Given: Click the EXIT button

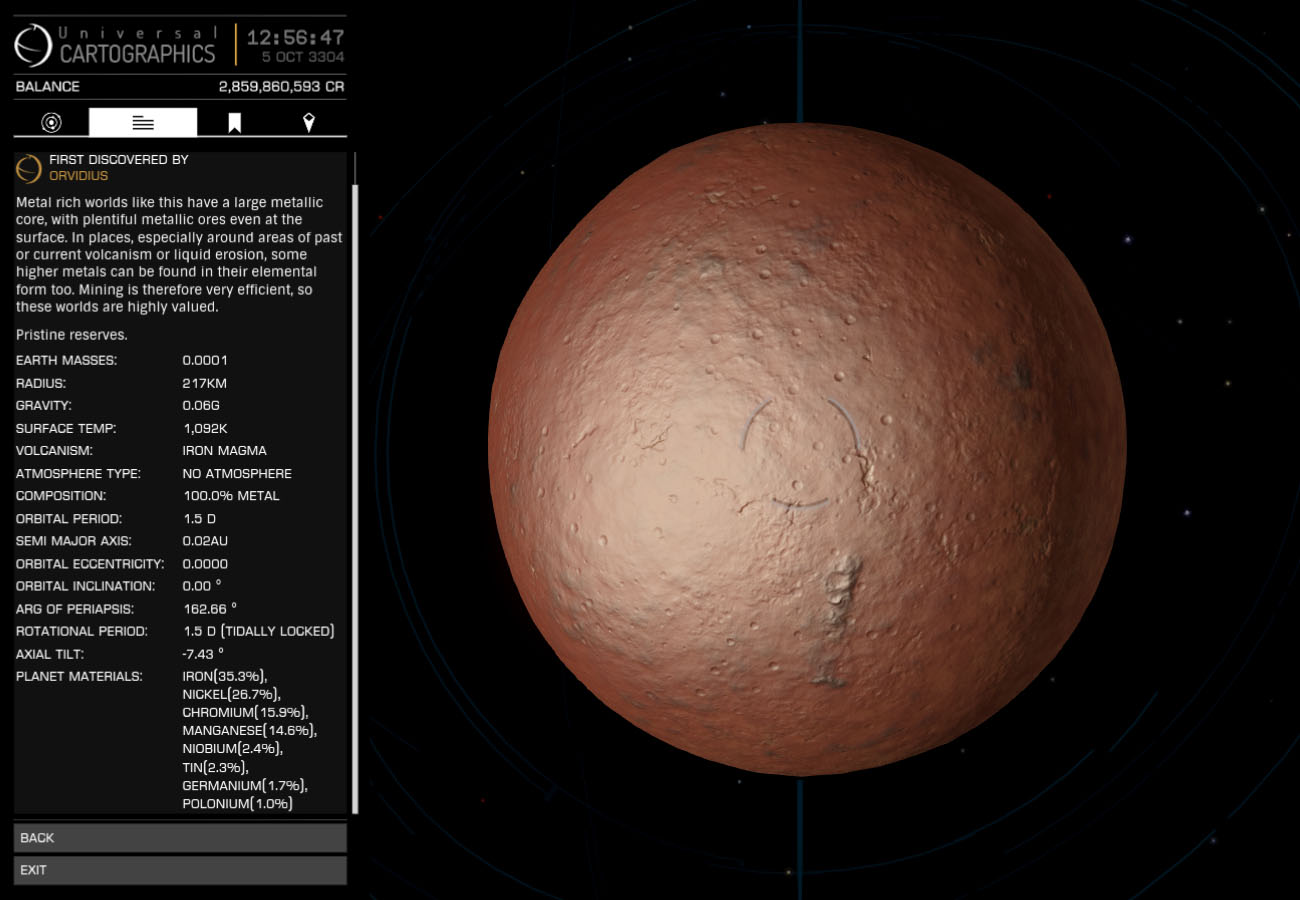Looking at the screenshot, I should pos(180,870).
